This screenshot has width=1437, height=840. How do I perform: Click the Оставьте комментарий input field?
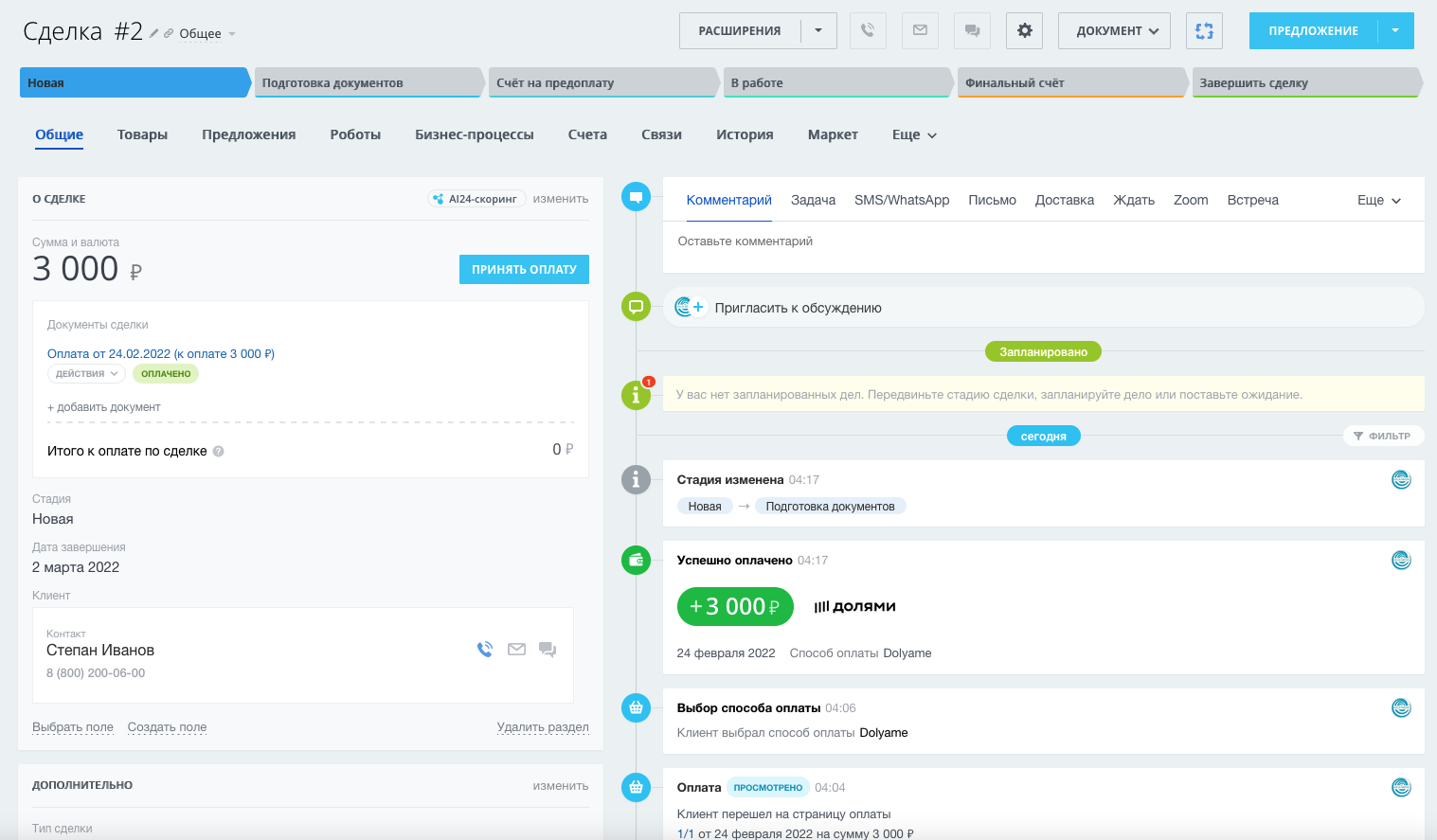click(1044, 246)
